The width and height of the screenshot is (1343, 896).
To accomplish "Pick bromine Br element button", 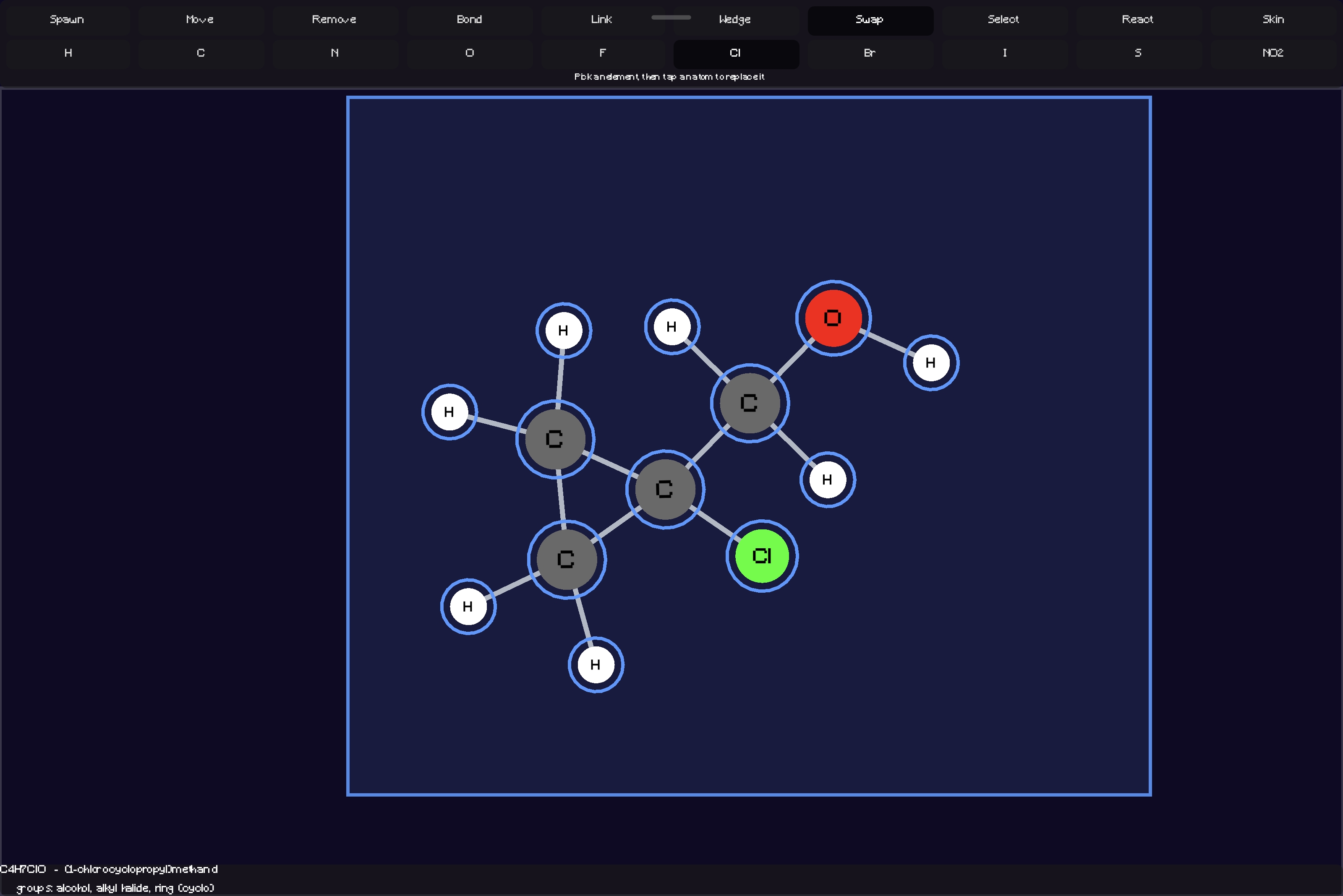I will tap(870, 54).
